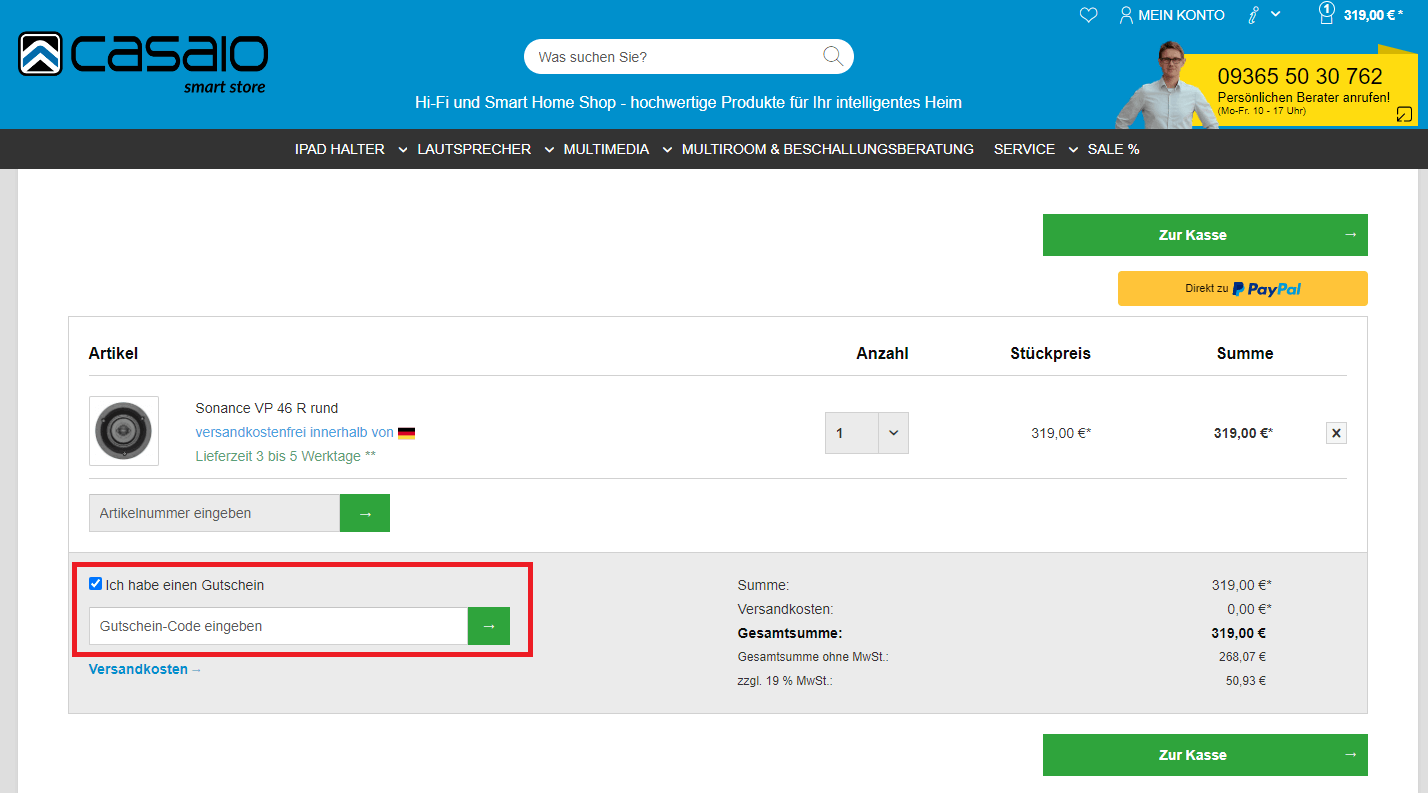
Task: Click the 50,93 € VAT value
Action: tap(1246, 681)
